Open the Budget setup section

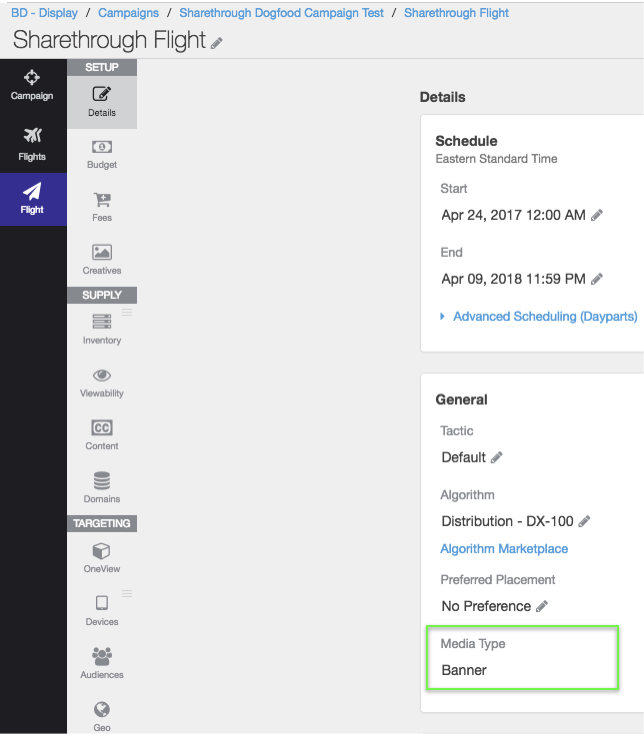click(x=102, y=154)
